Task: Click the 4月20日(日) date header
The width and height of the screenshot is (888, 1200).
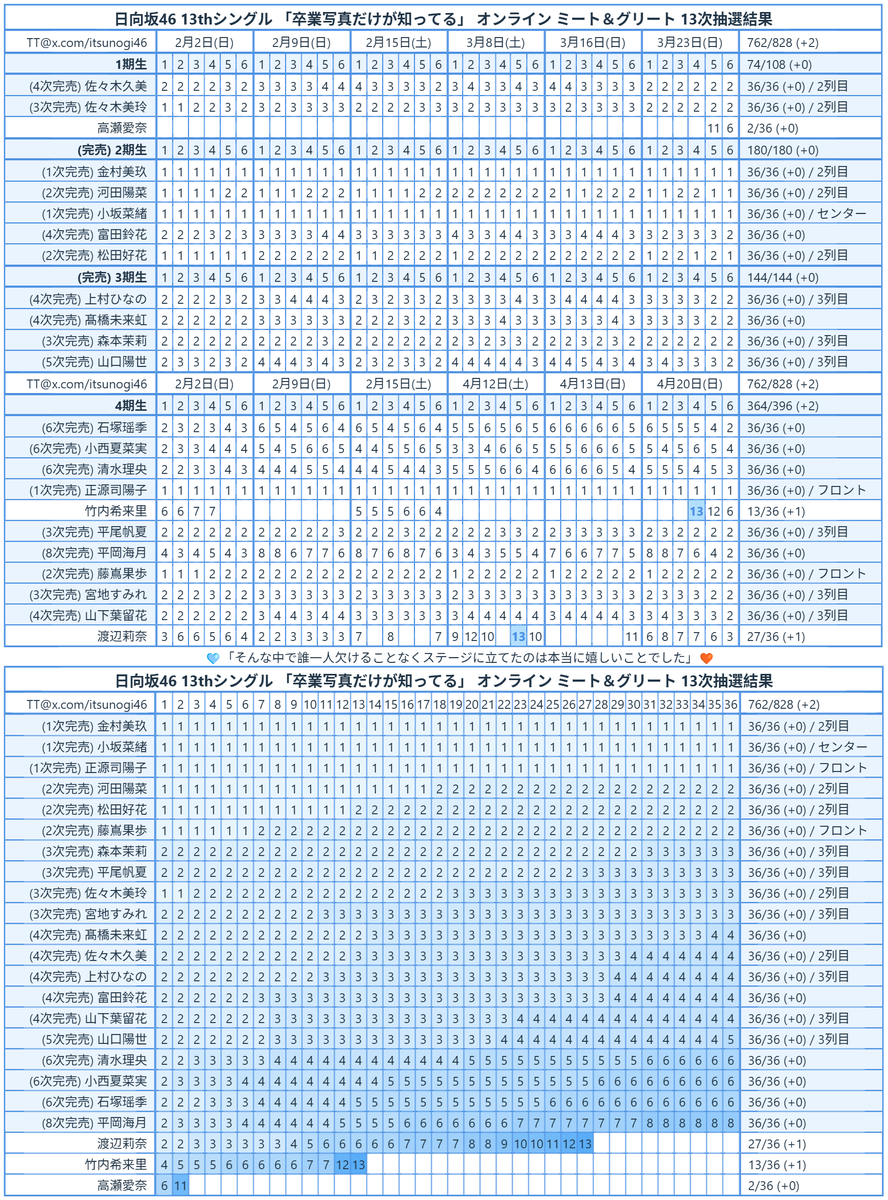Action: click(691, 383)
